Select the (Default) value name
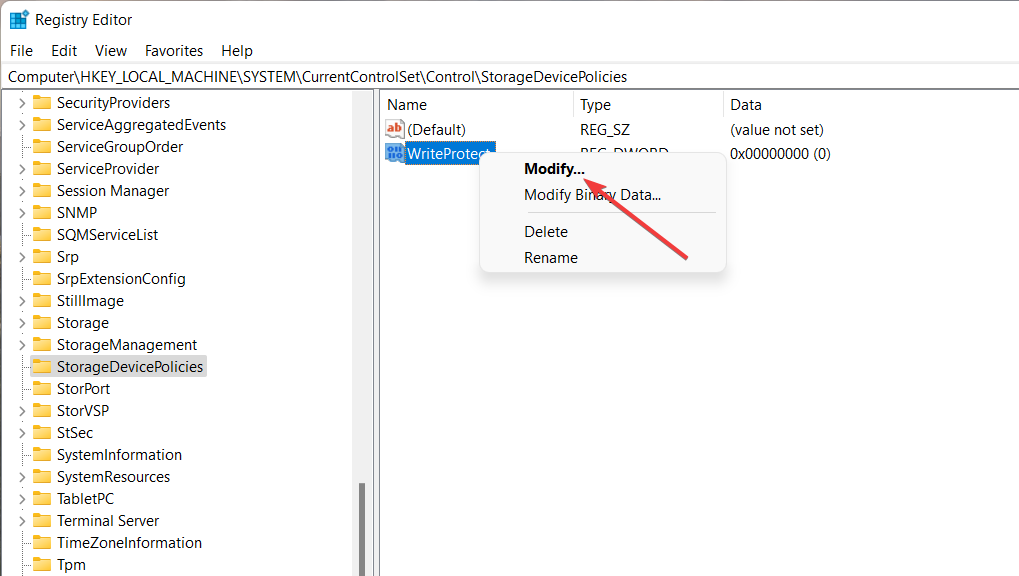Image resolution: width=1019 pixels, height=576 pixels. tap(437, 130)
